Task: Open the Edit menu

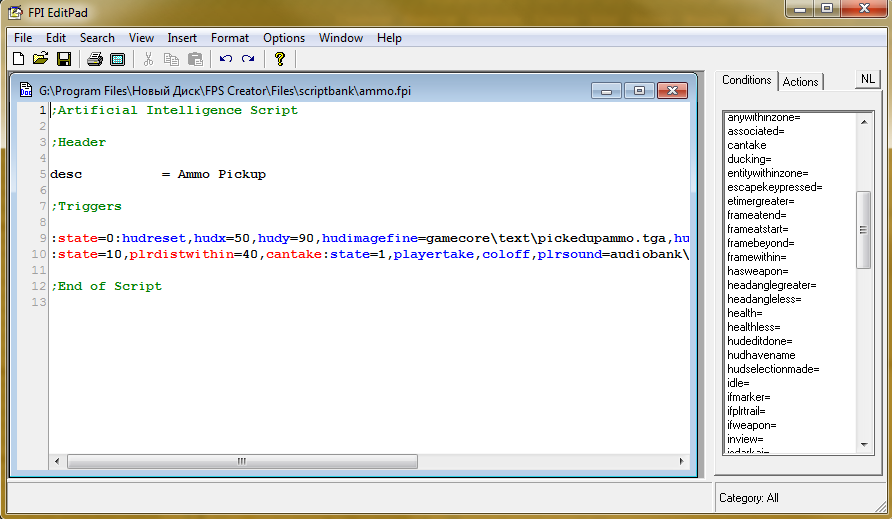Action: point(56,38)
